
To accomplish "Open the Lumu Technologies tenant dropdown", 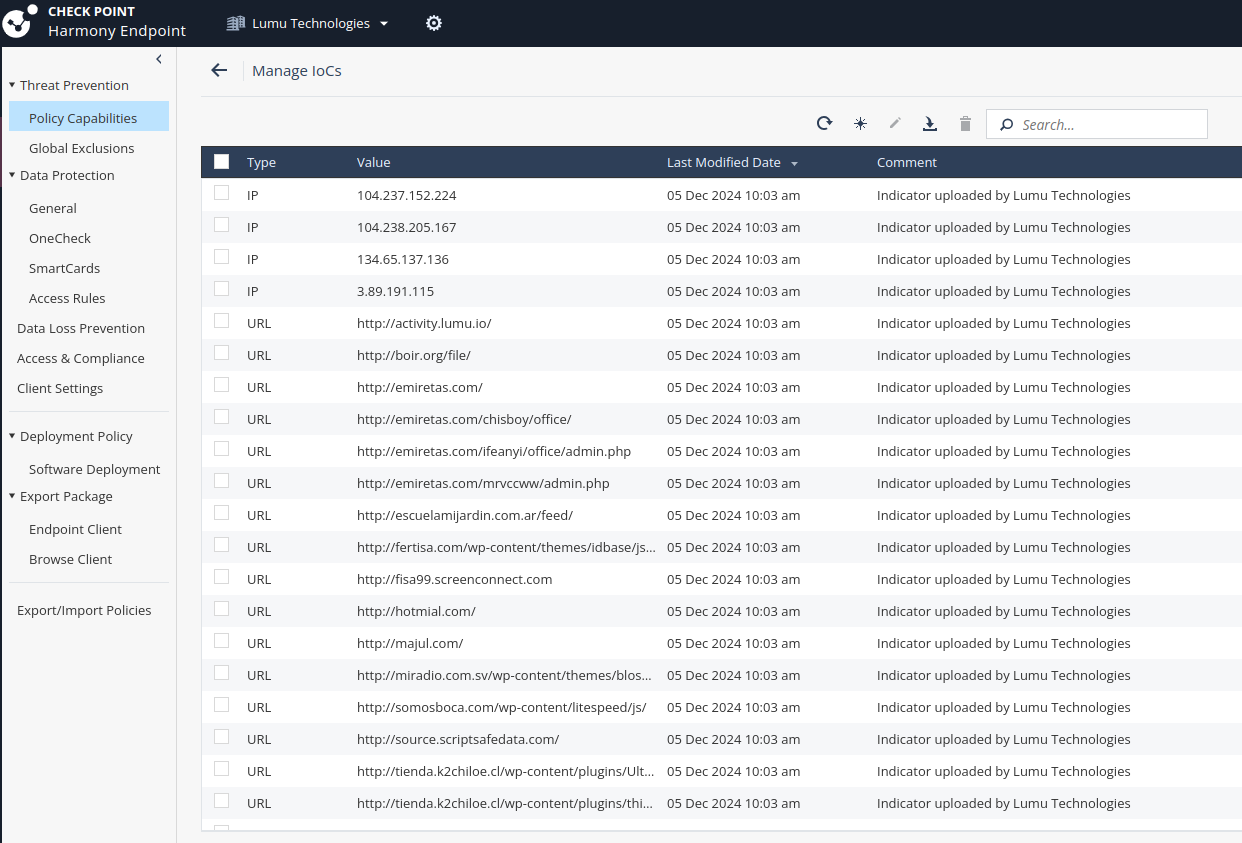I will click(308, 23).
